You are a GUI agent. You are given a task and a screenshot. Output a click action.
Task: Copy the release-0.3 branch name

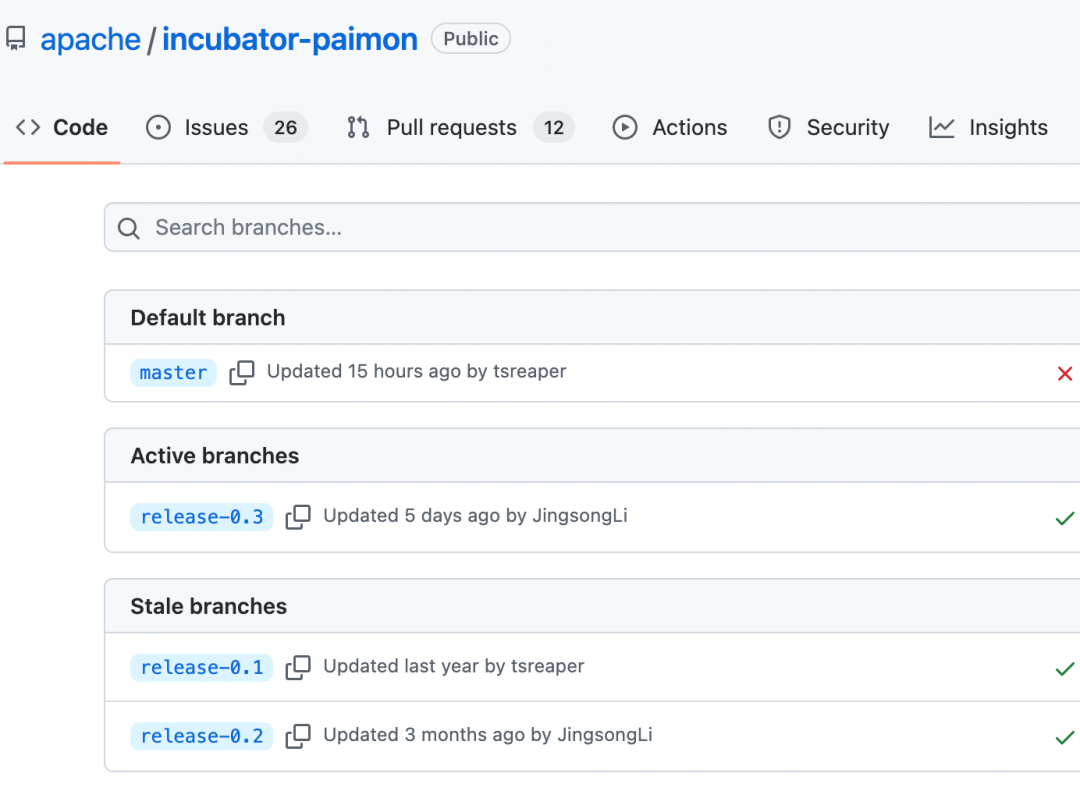click(x=298, y=516)
